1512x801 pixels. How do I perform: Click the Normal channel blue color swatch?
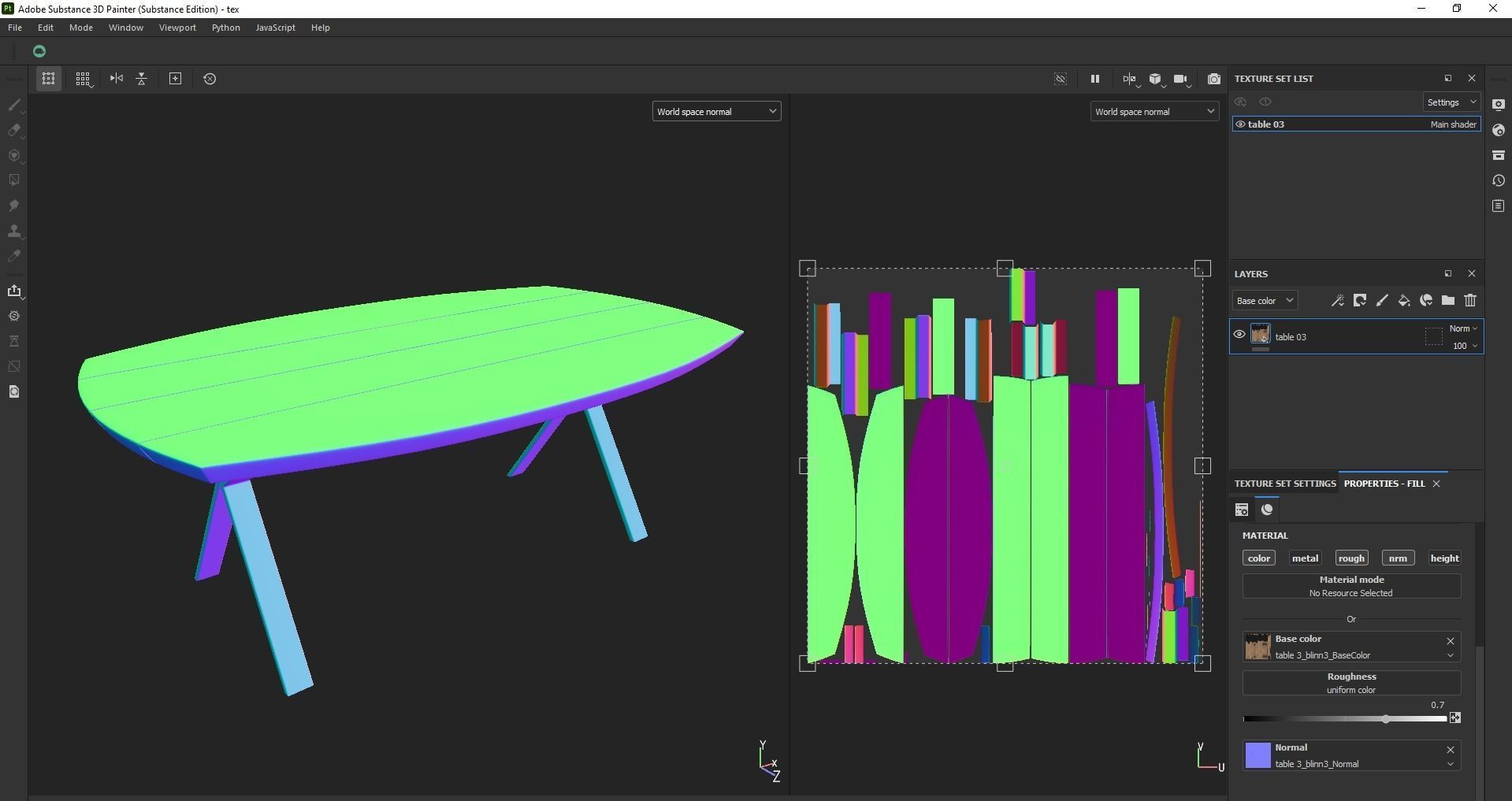click(x=1258, y=755)
